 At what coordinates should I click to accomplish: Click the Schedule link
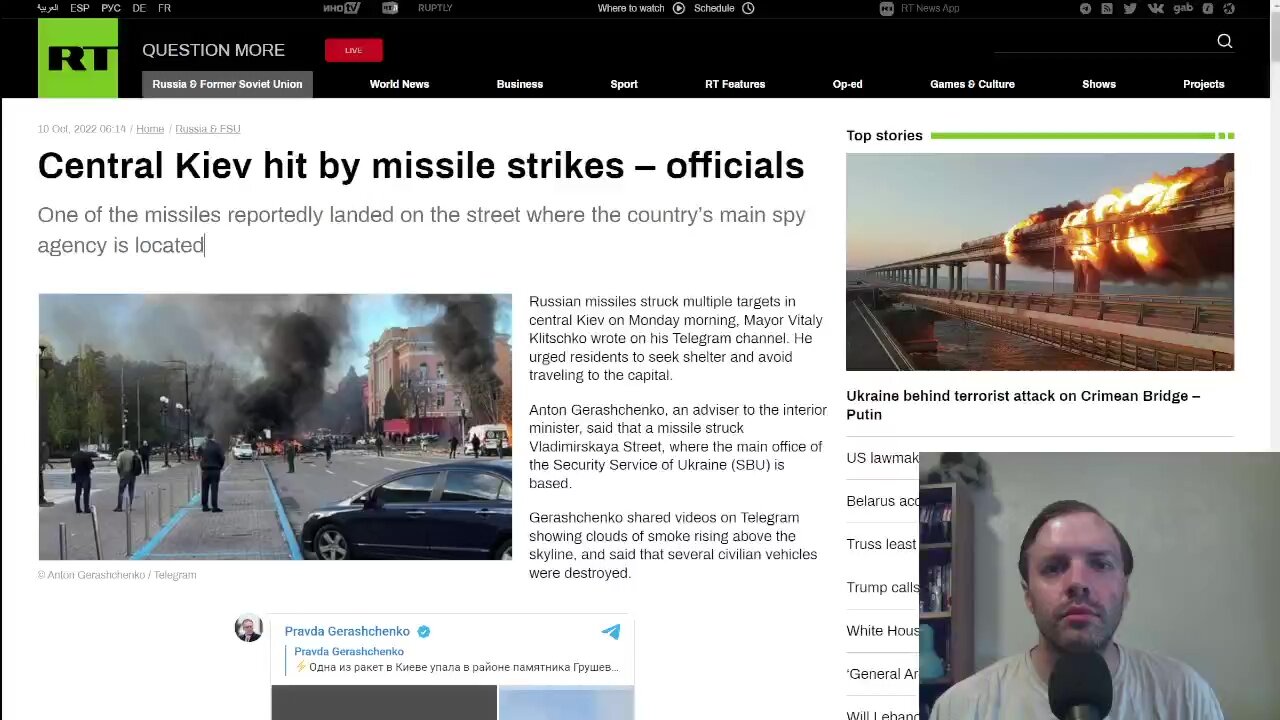[x=714, y=8]
